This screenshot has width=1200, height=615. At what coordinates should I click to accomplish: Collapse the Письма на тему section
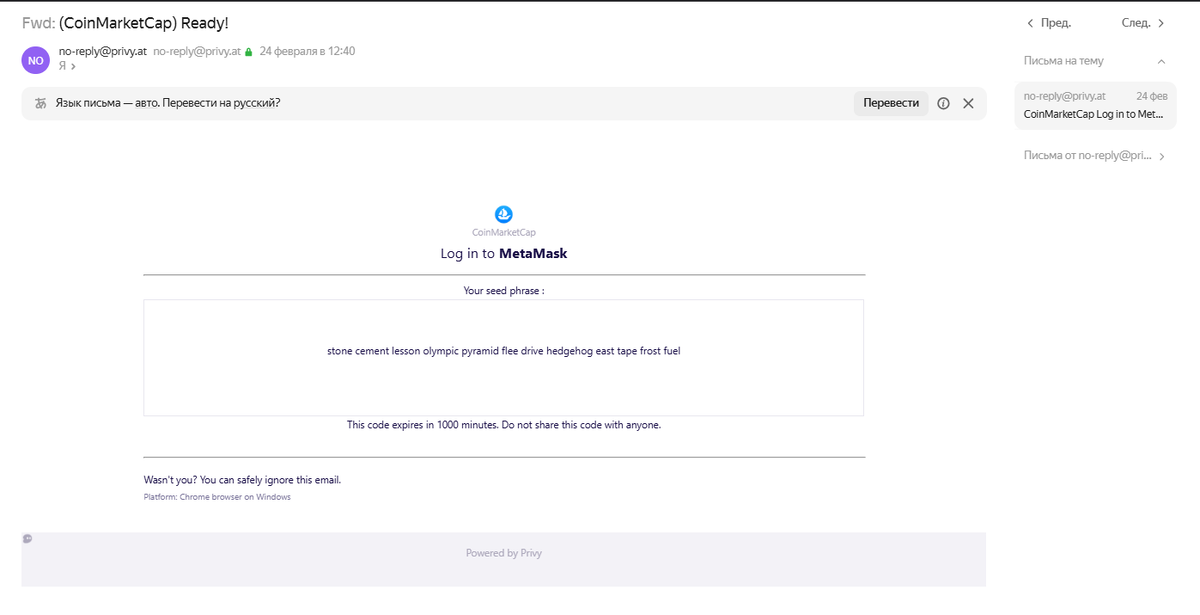tap(1161, 61)
